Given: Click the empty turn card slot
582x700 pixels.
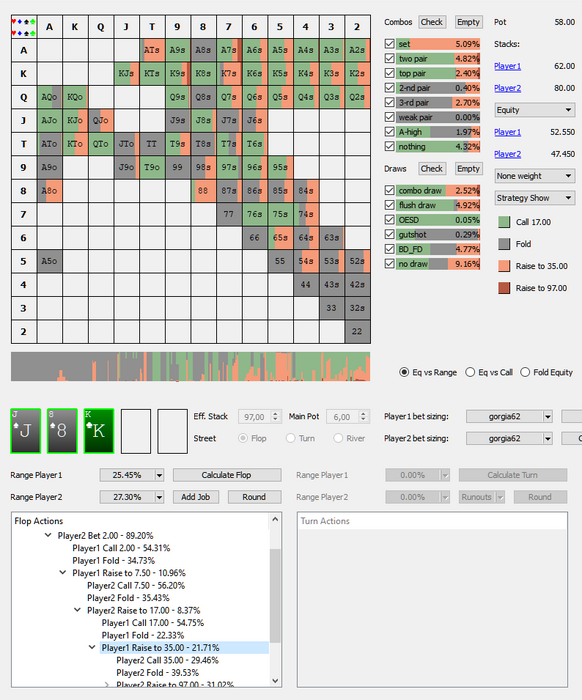Looking at the screenshot, I should (136, 431).
